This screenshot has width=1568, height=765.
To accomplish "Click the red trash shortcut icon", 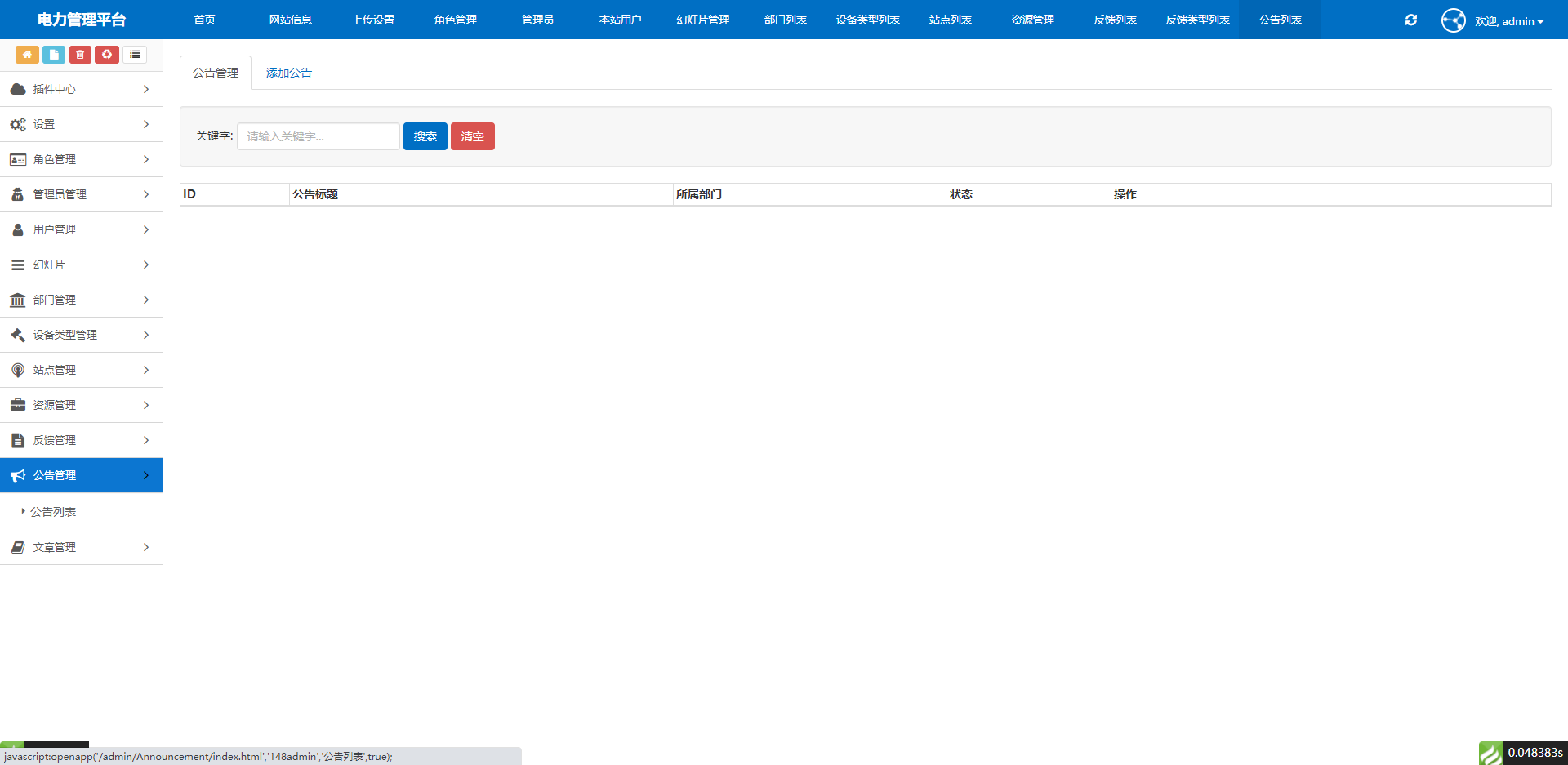I will point(80,55).
